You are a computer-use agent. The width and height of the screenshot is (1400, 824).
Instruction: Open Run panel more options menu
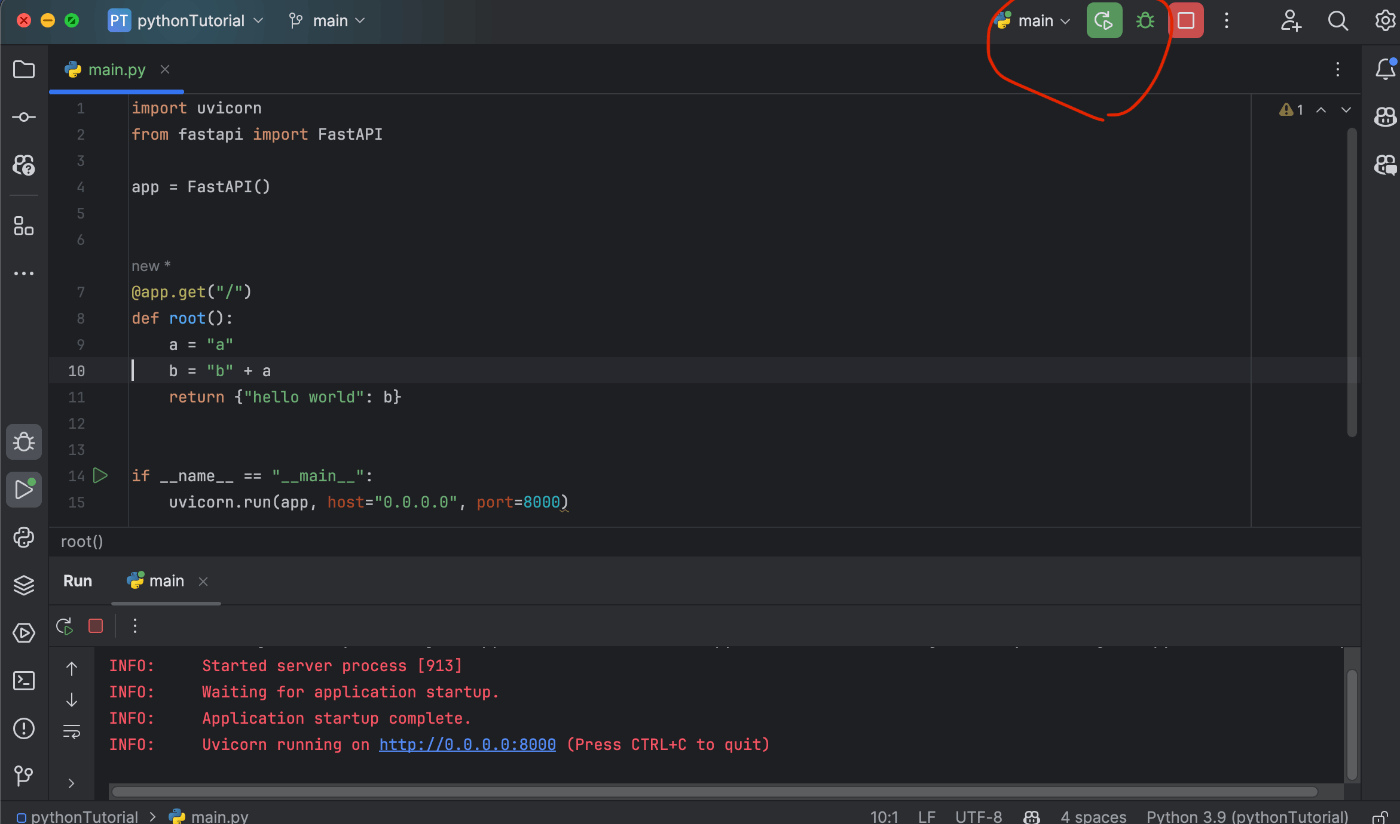pyautogui.click(x=135, y=626)
